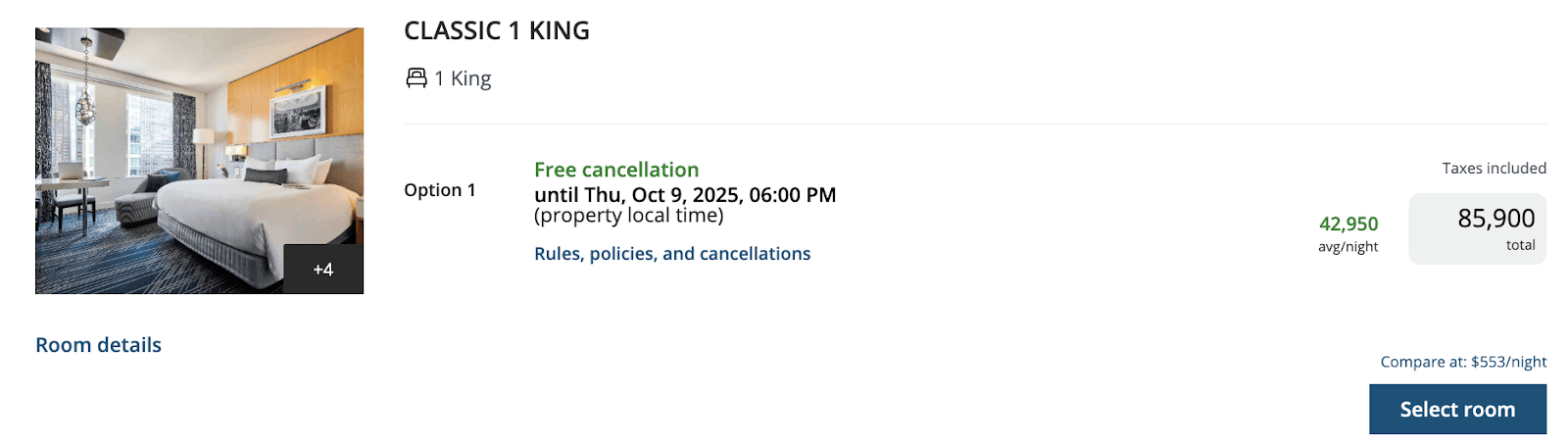Click the framed artwork in room photo
Screen dimensions: 1568x446
click(x=298, y=108)
